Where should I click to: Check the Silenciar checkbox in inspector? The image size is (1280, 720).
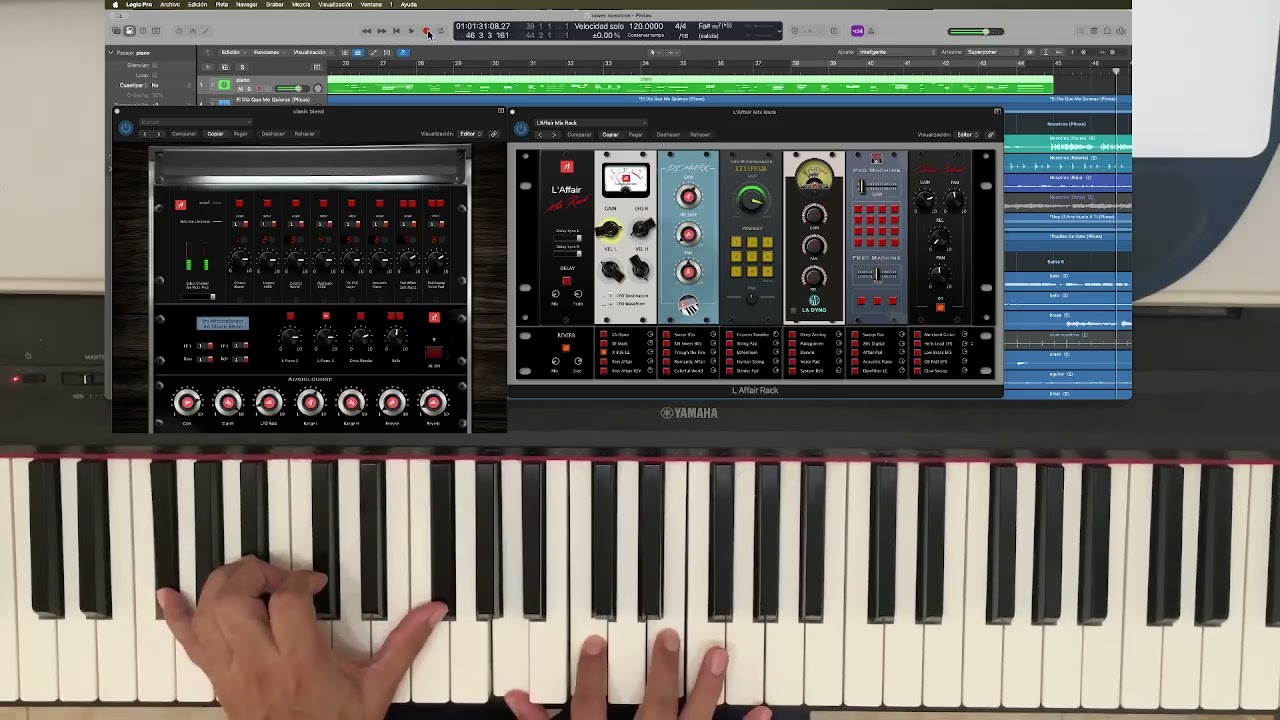coord(155,65)
